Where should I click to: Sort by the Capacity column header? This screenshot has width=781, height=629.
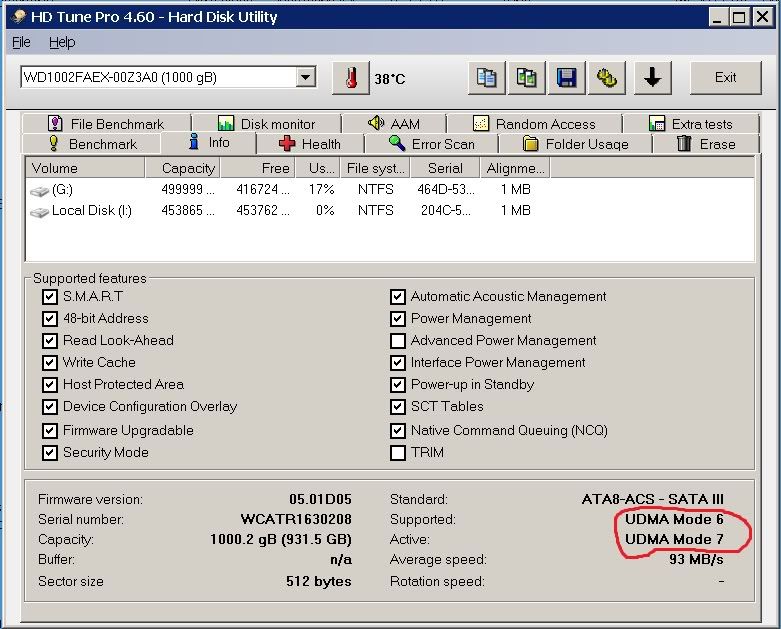pos(183,168)
